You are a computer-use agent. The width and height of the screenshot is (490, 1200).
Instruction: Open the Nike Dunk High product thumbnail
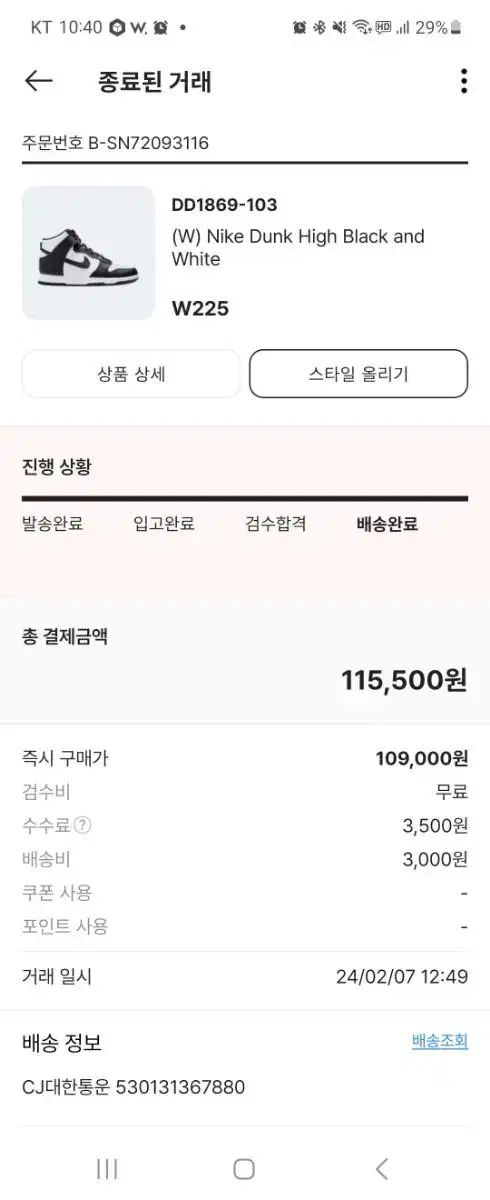pos(88,253)
